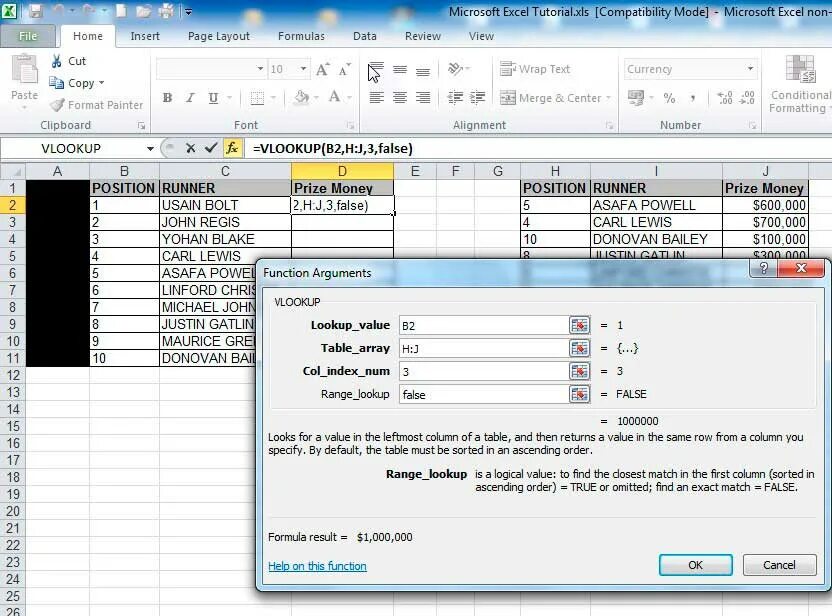Toggle Align Text Left
Image resolution: width=832 pixels, height=616 pixels.
point(376,98)
